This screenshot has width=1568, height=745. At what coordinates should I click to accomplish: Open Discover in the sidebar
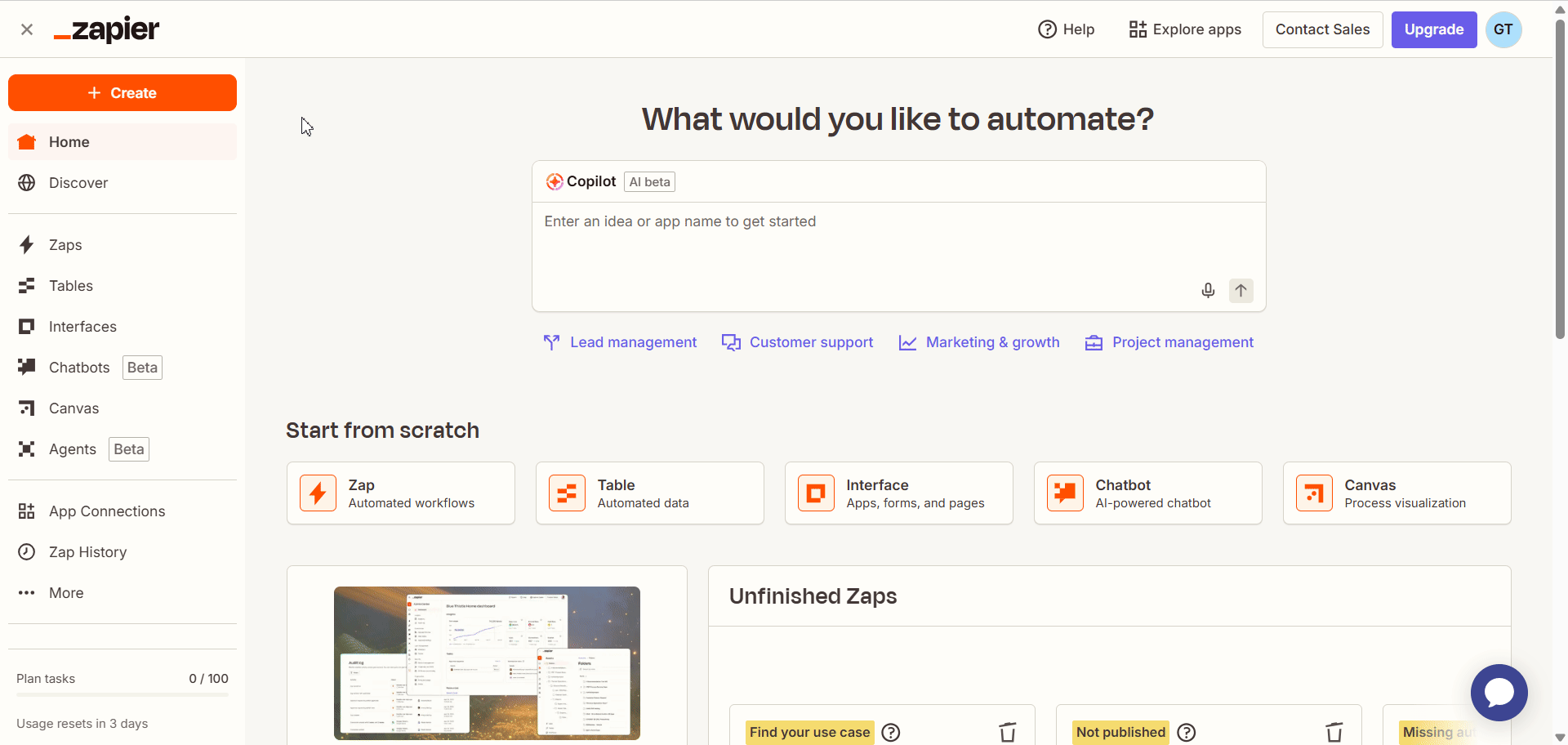pyautogui.click(x=122, y=183)
